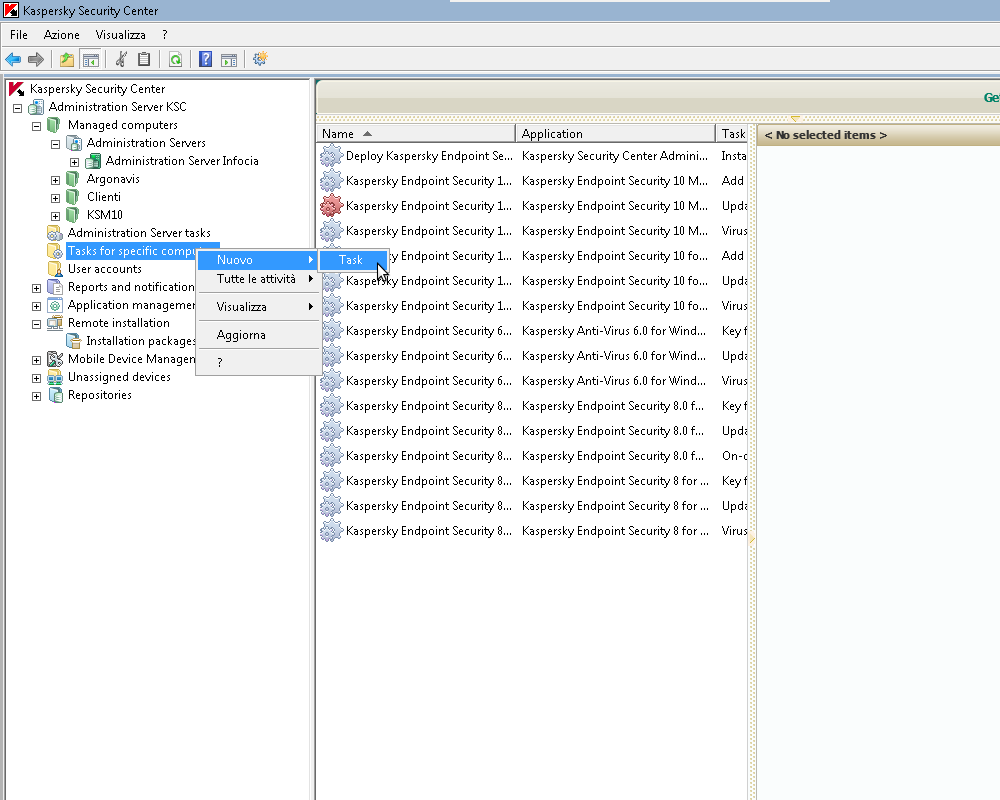Click the Deploy Kaspersky Endpoint task gear icon
The height and width of the screenshot is (800, 1000).
click(331, 156)
